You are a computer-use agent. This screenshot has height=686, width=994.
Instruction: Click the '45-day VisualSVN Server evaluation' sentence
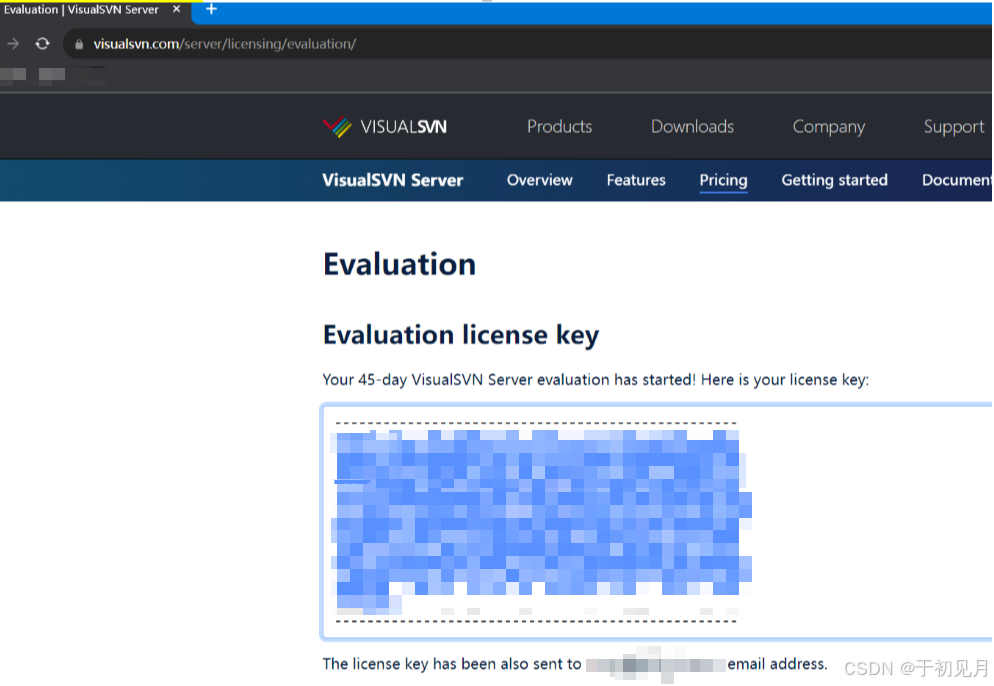tap(595, 380)
